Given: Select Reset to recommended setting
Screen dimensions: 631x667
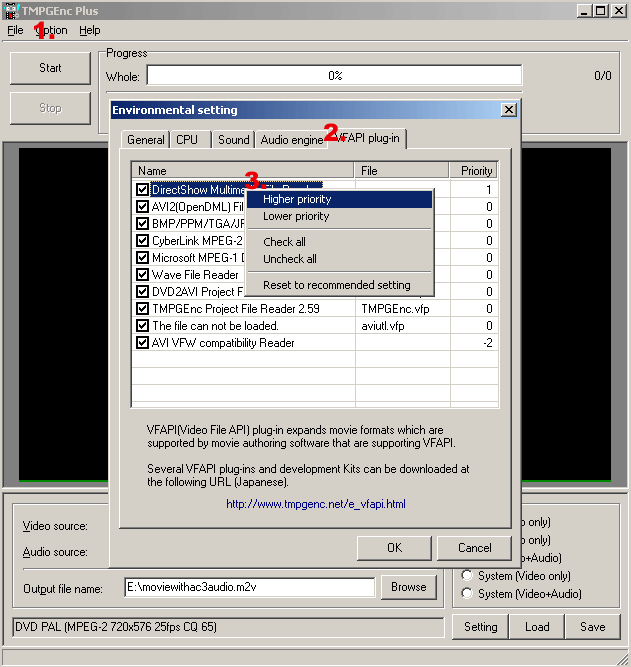Looking at the screenshot, I should (336, 285).
